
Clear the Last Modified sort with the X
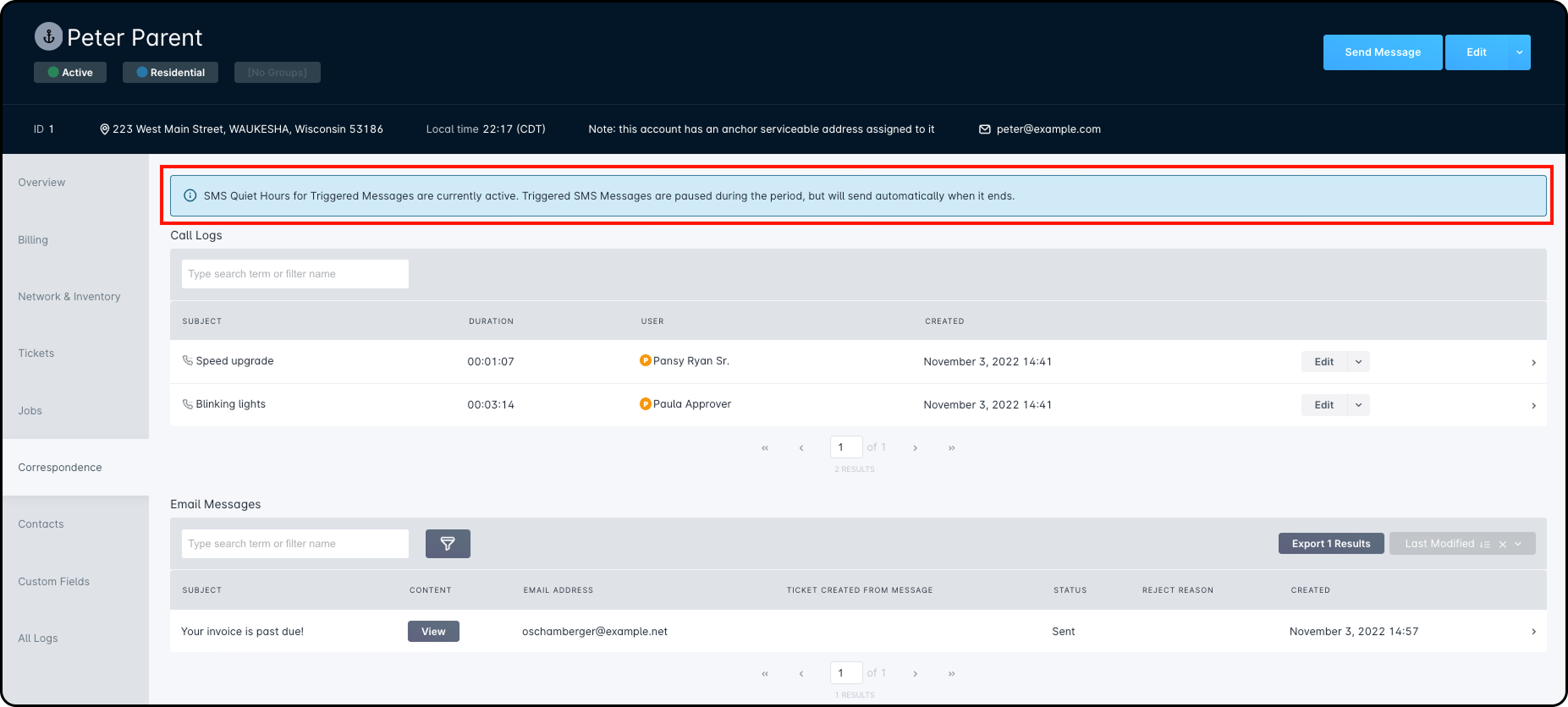point(1503,544)
